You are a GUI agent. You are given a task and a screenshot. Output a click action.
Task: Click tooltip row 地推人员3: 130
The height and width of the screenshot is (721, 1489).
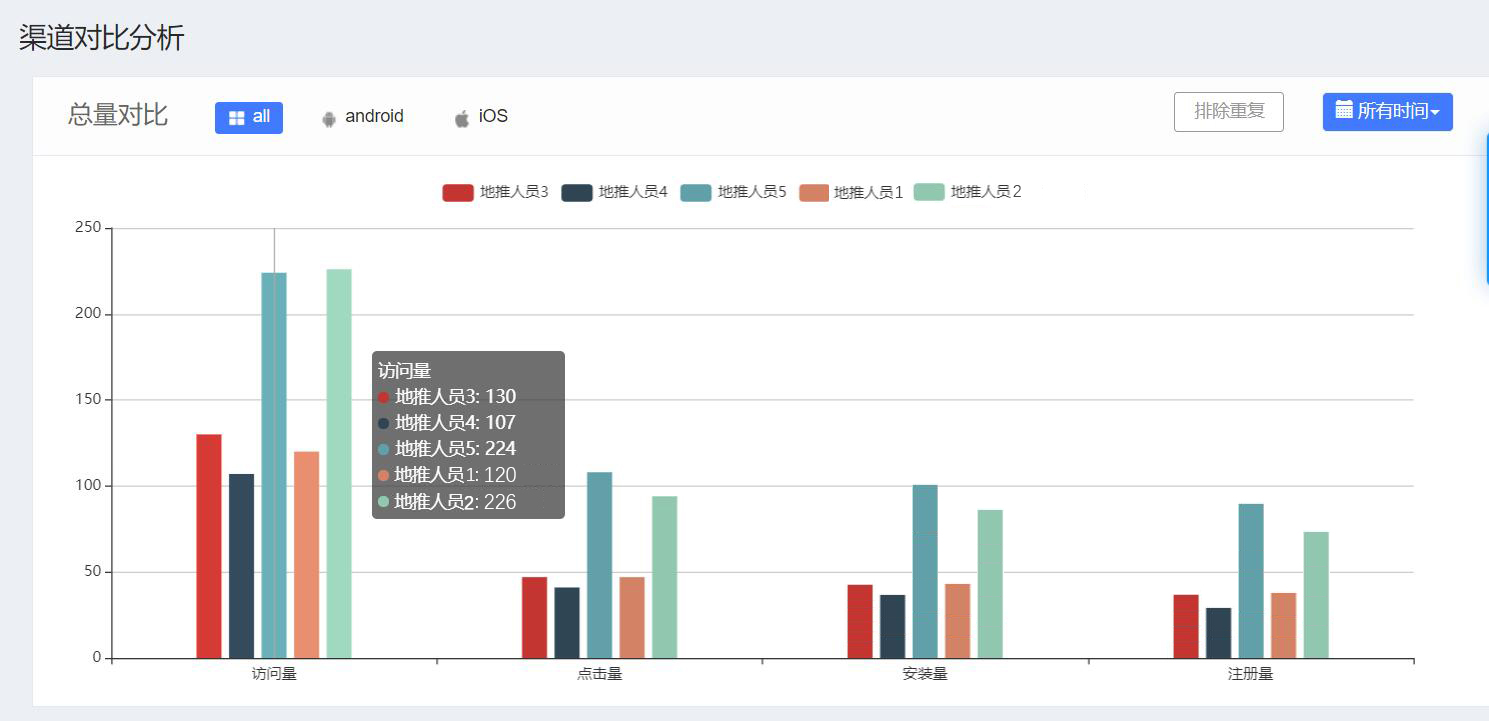pos(447,397)
